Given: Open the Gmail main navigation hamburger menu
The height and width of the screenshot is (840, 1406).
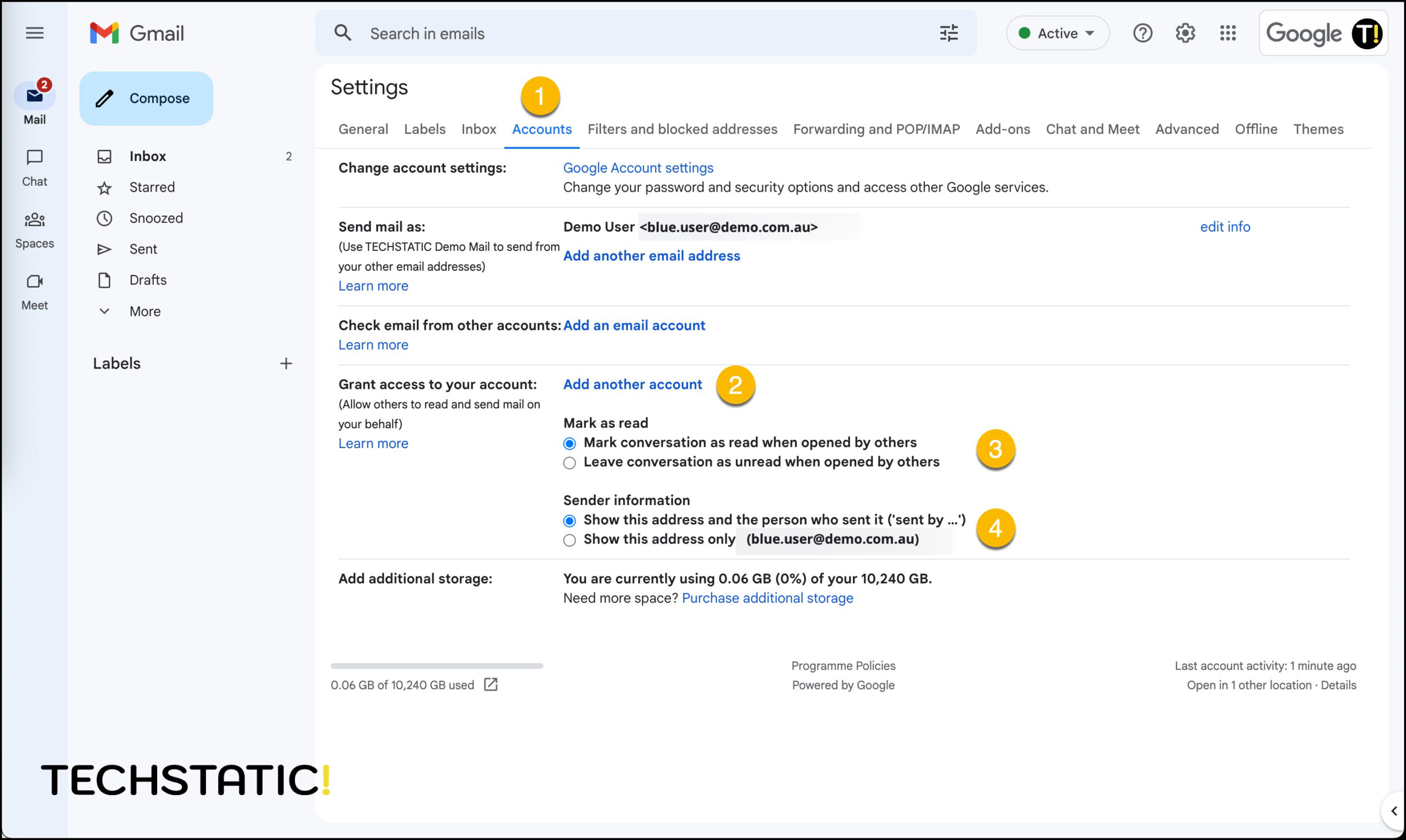Looking at the screenshot, I should [34, 33].
